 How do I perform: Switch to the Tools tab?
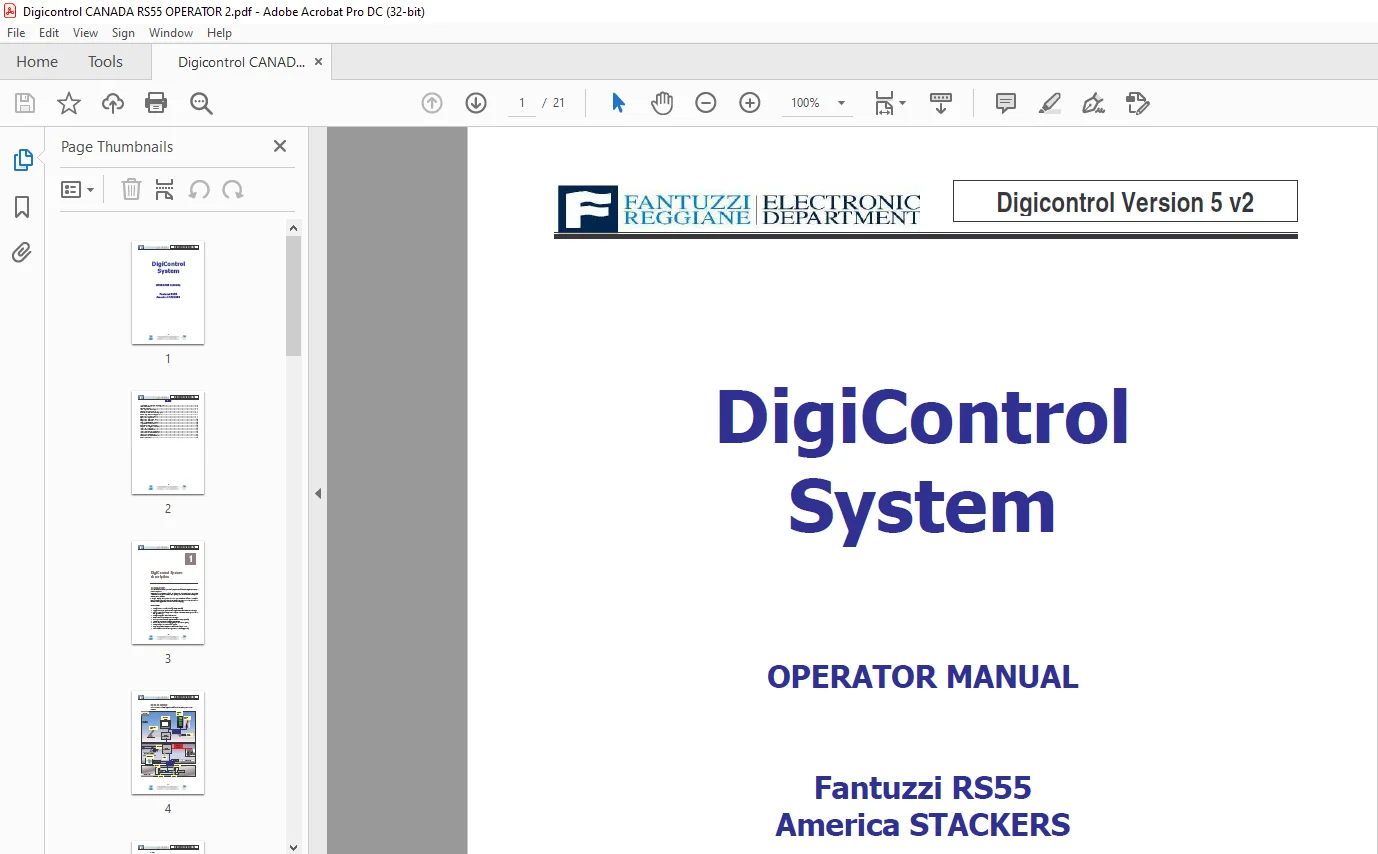[x=105, y=62]
